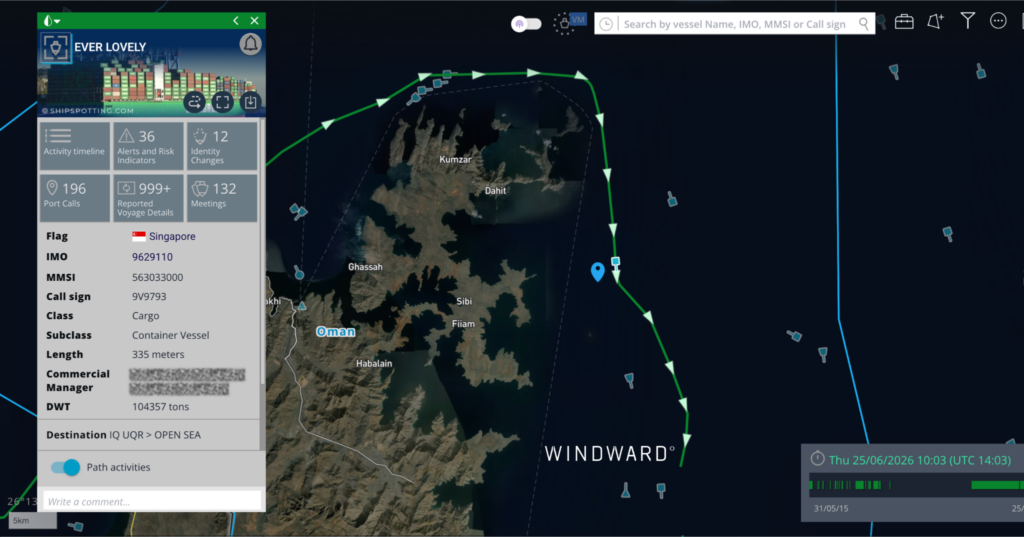
Task: Click the Sibi map label
Action: tap(464, 301)
